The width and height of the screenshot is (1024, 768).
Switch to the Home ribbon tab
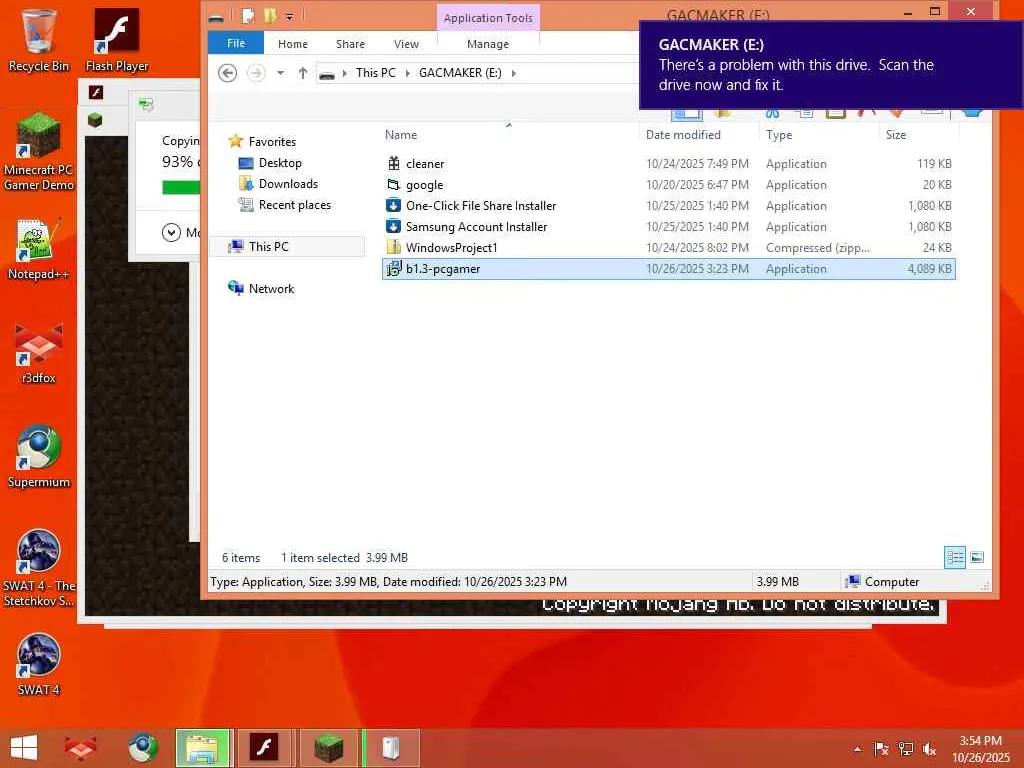[293, 44]
